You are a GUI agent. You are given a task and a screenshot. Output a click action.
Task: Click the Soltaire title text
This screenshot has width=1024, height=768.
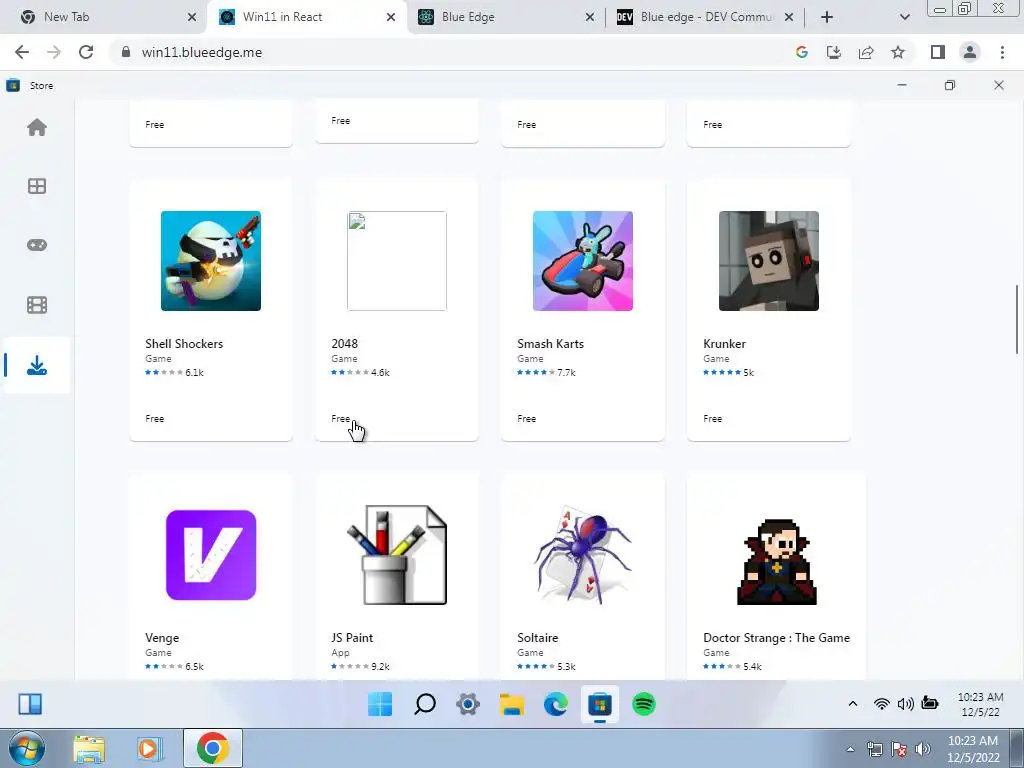click(x=537, y=638)
